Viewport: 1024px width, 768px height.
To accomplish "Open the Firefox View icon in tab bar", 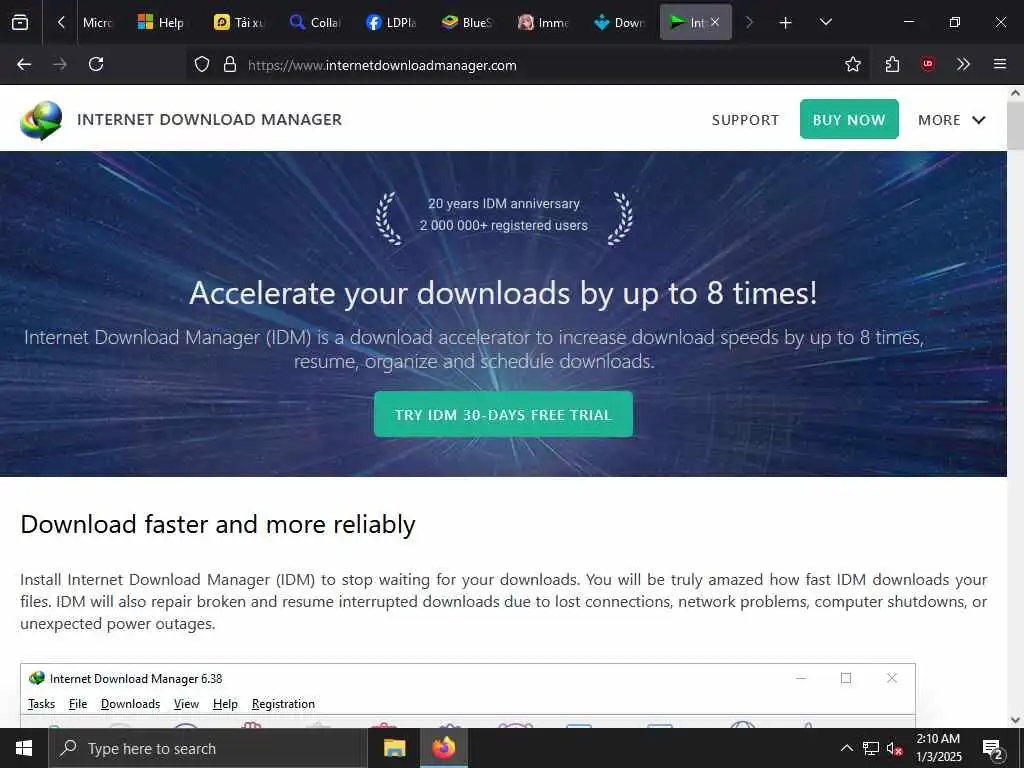I will coord(20,22).
